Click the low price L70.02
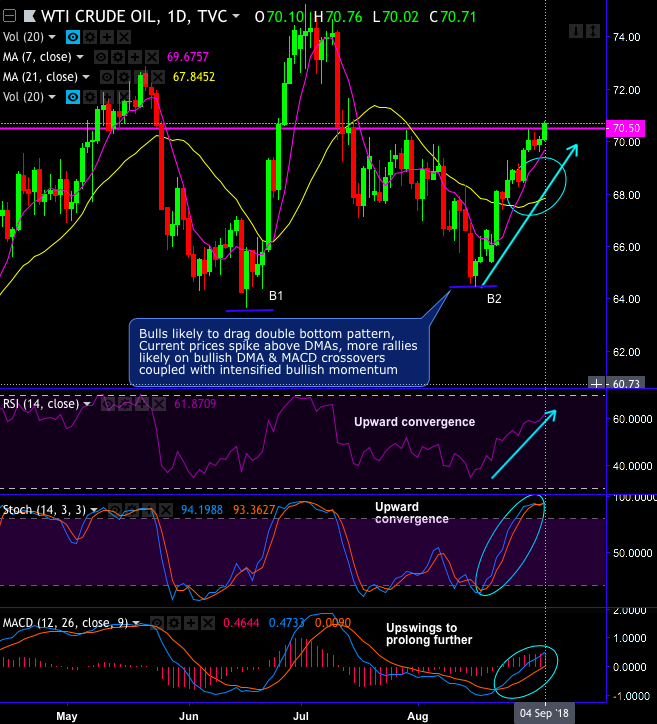 coord(396,17)
